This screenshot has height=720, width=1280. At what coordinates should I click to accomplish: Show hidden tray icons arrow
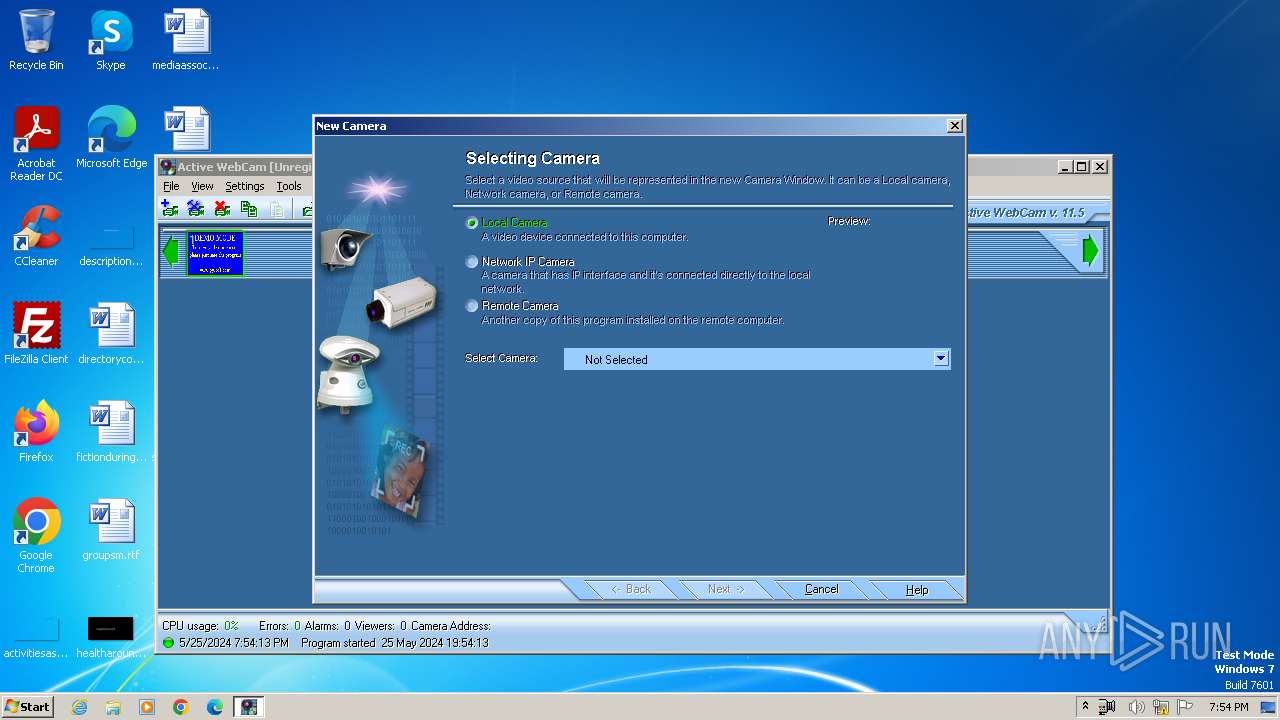coord(1086,706)
